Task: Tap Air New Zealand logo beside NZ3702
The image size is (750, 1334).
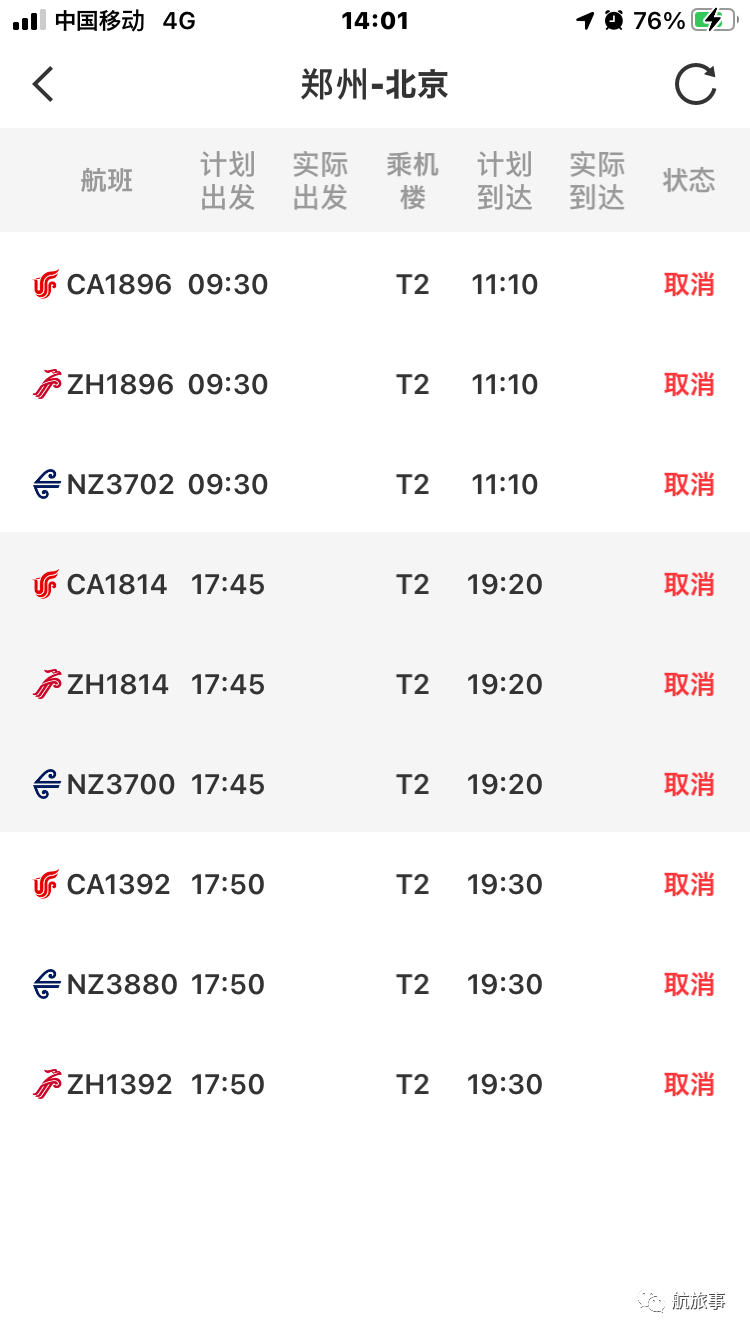Action: (x=46, y=485)
